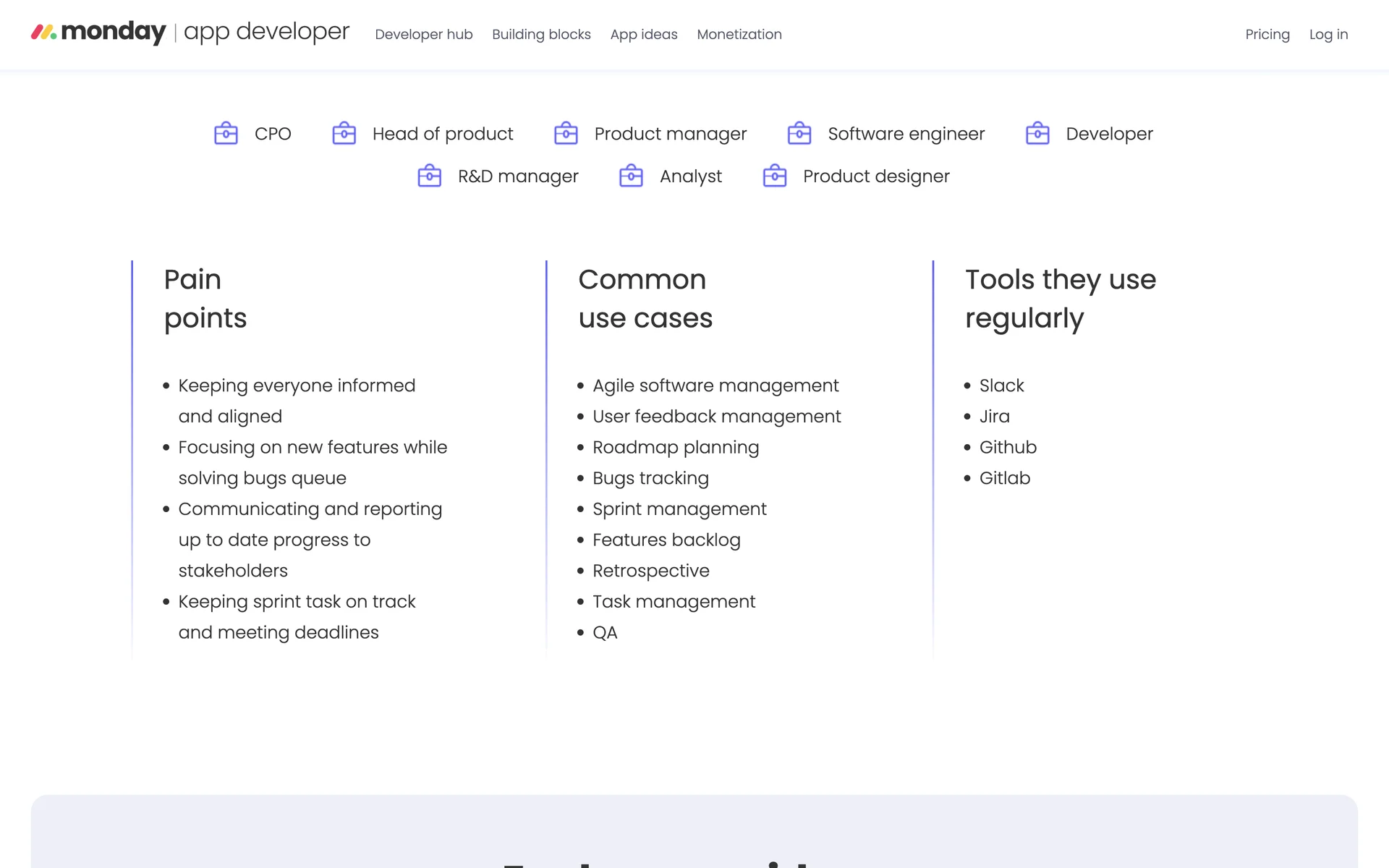Open the Developer hub menu
1389x868 pixels.
(423, 35)
